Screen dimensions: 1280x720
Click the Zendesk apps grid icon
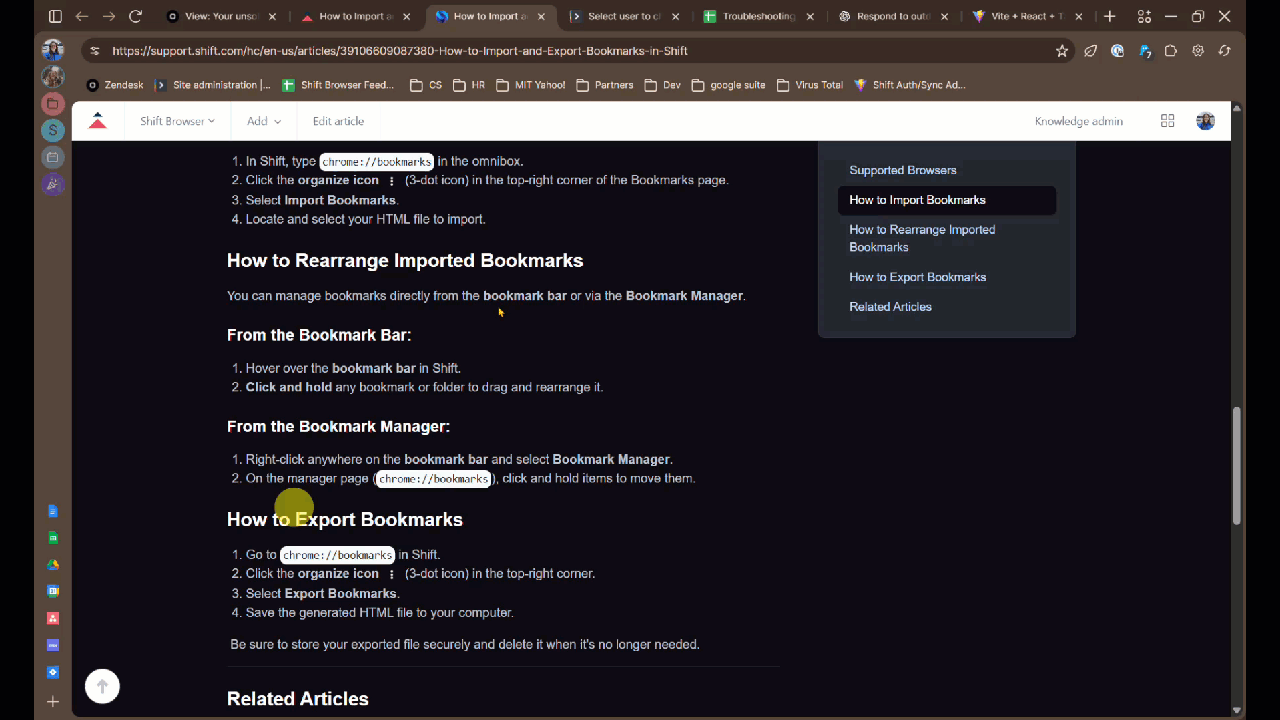point(1167,120)
